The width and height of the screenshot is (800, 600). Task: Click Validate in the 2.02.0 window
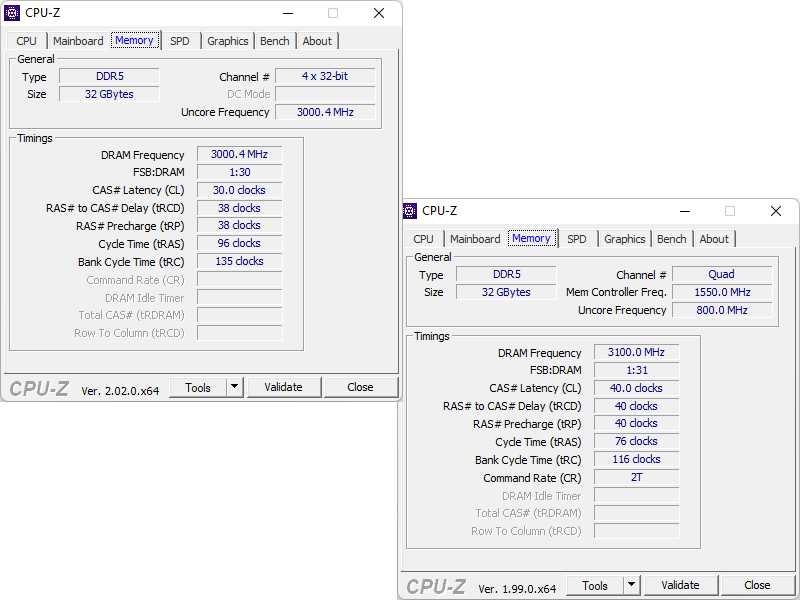coord(284,388)
